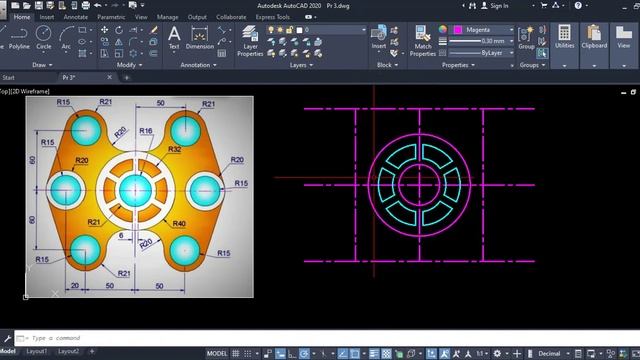The width and height of the screenshot is (640, 360).
Task: Select the Erase tool in Modify panel
Action: tap(154, 30)
